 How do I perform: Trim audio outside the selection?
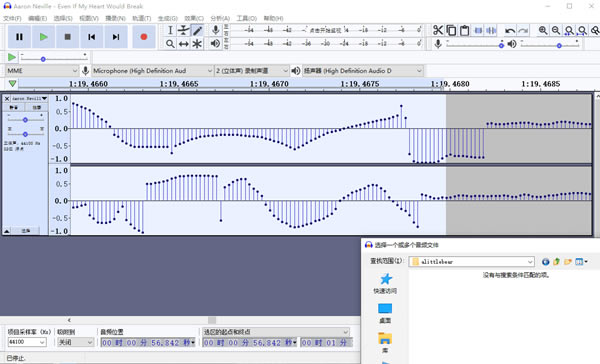pyautogui.click(x=478, y=30)
